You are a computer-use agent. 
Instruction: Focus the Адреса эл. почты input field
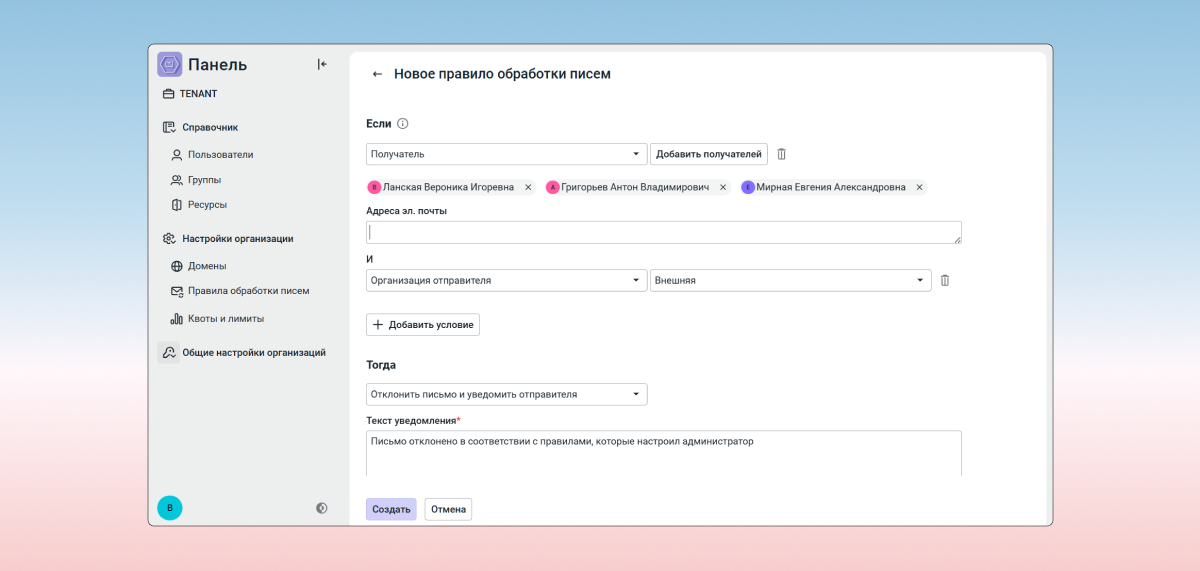tap(663, 232)
